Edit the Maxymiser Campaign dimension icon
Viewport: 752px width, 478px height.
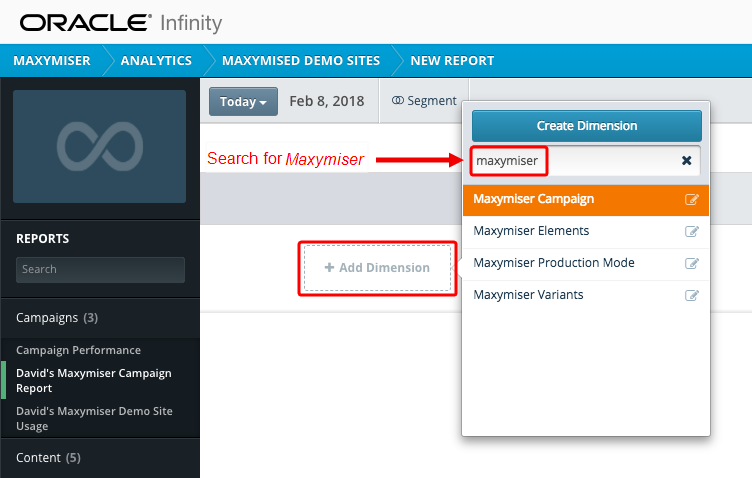(691, 199)
